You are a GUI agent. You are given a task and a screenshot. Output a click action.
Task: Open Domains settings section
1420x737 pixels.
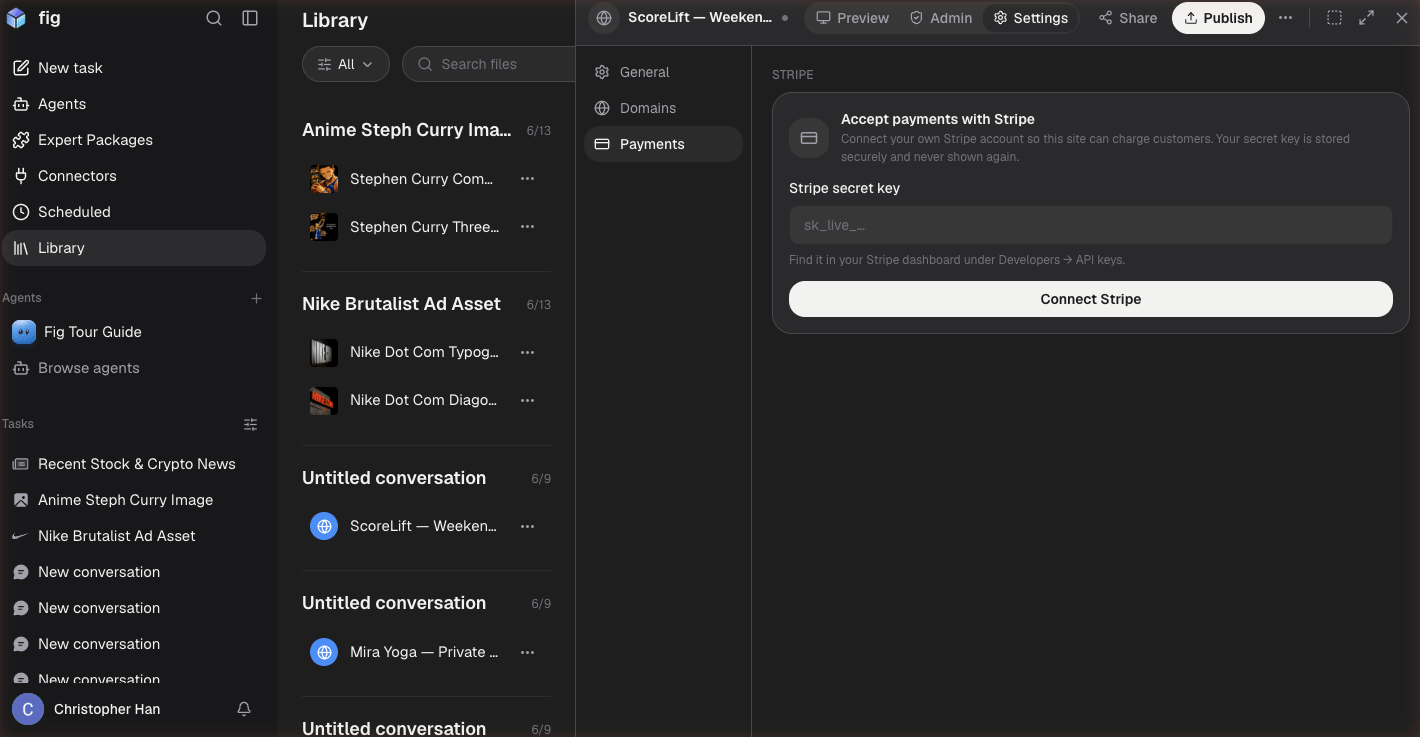coord(663,108)
